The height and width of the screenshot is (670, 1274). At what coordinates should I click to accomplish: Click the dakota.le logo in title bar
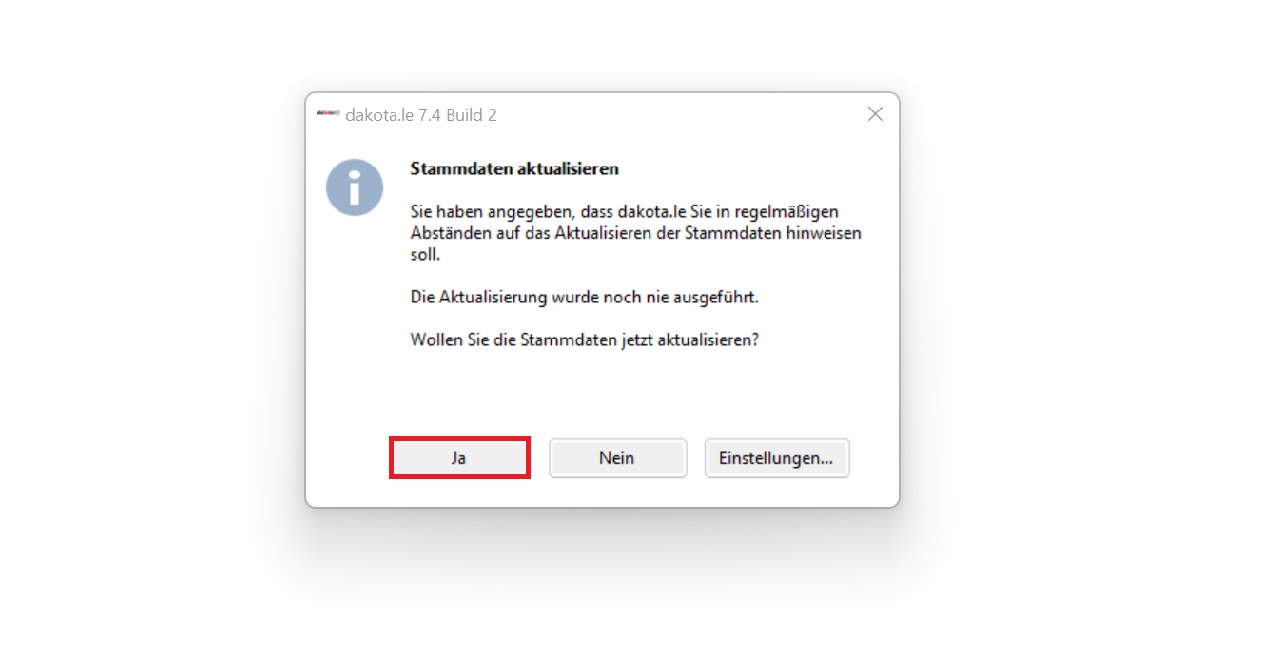(x=328, y=114)
